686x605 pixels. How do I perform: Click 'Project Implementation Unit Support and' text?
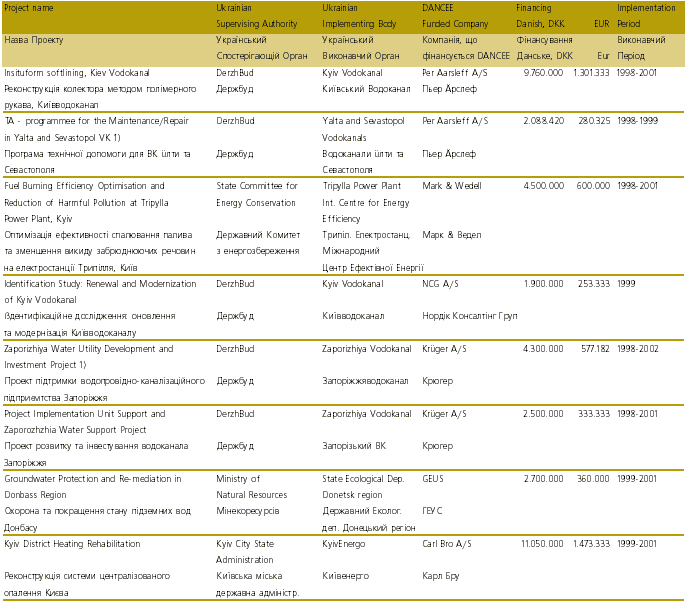tap(84, 414)
